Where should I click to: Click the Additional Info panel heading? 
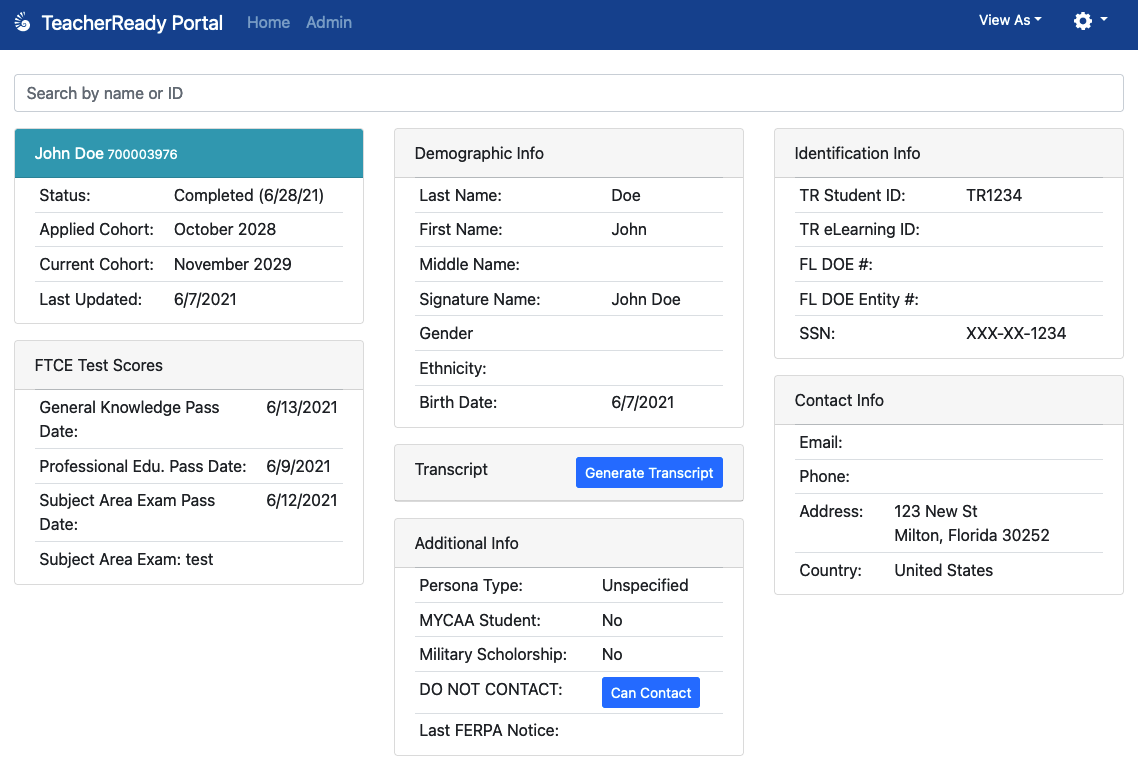(x=467, y=543)
